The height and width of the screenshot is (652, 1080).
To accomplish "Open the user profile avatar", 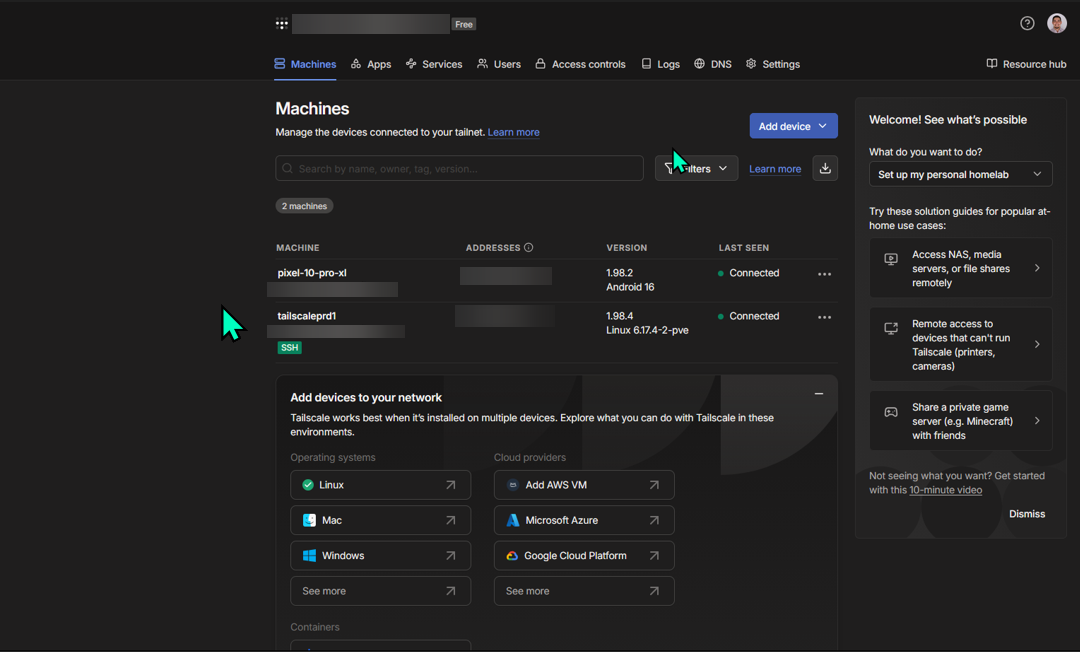I will 1057,23.
